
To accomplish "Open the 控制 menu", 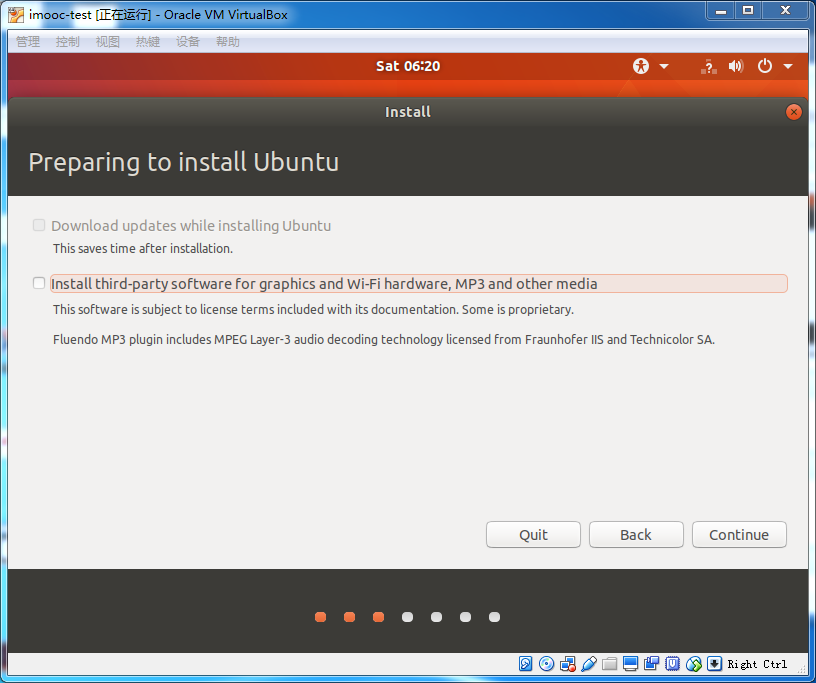I will 68,42.
